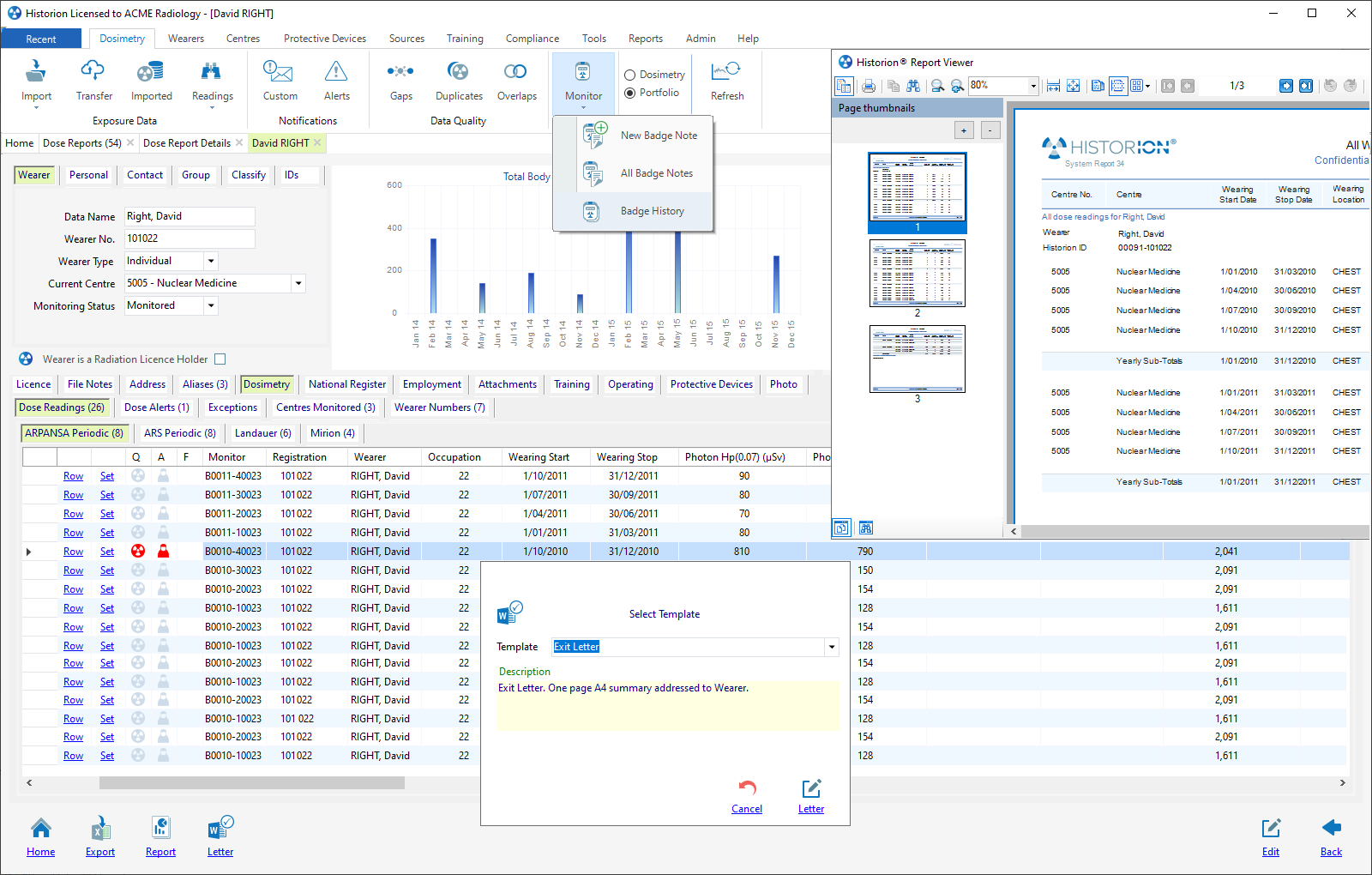This screenshot has width=1372, height=875.
Task: Expand the Monitor ribbon button dropdown
Action: coord(583,108)
